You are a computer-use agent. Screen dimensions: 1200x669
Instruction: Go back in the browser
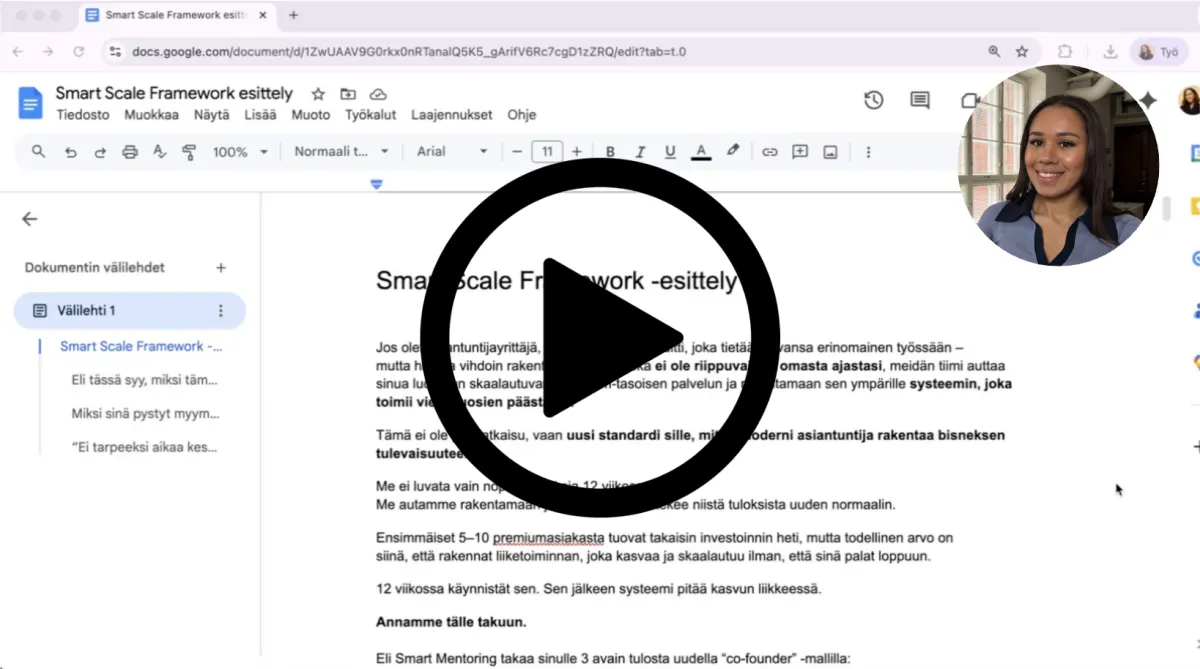pyautogui.click(x=17, y=52)
